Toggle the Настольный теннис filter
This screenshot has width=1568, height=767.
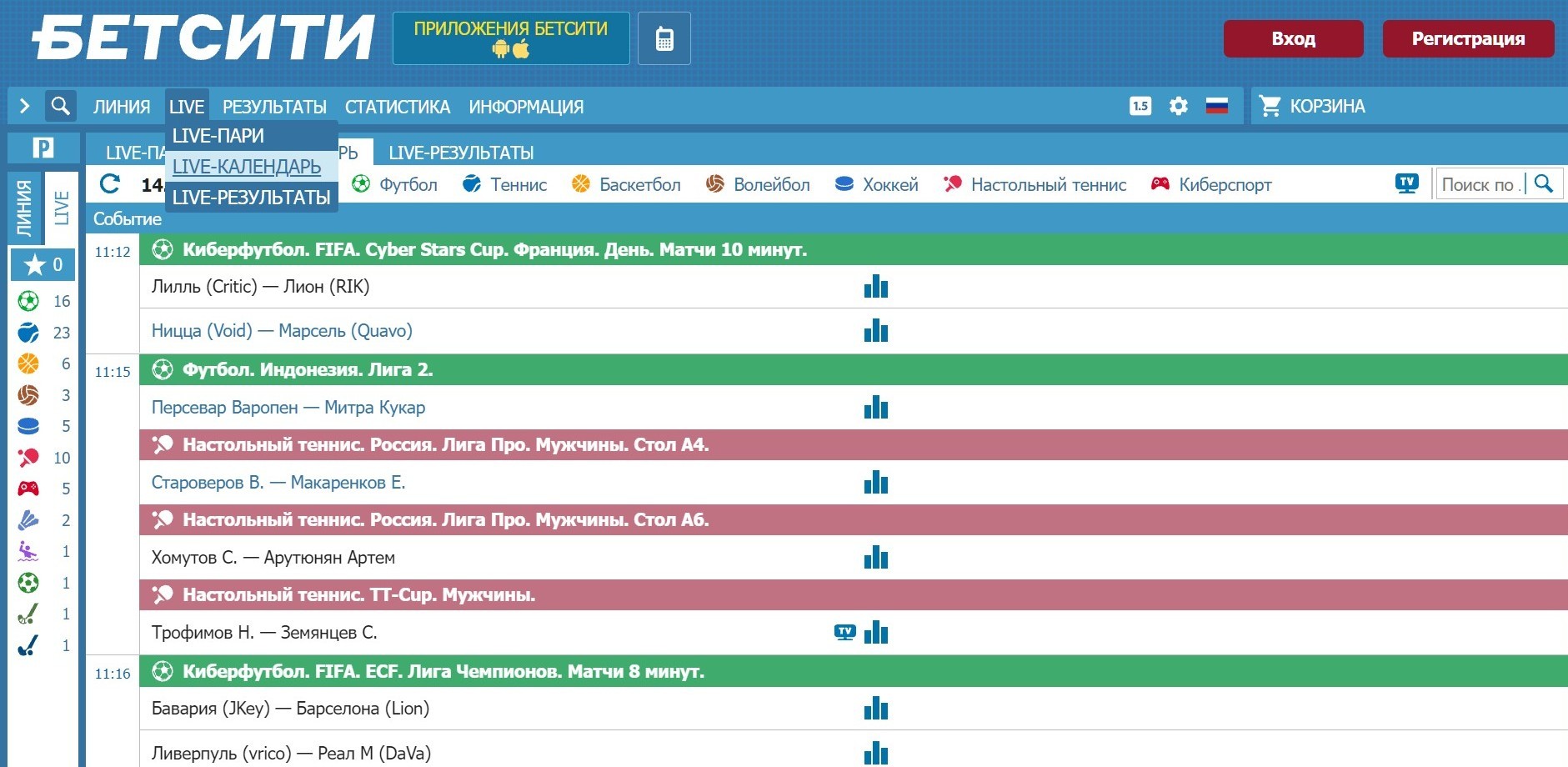click(x=1034, y=184)
